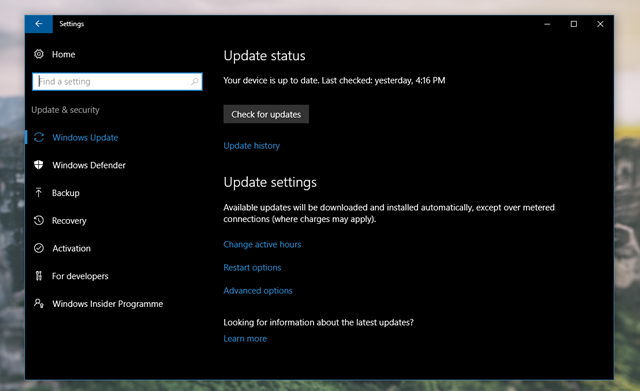Click the Windows Insider Programme person icon

click(39, 303)
